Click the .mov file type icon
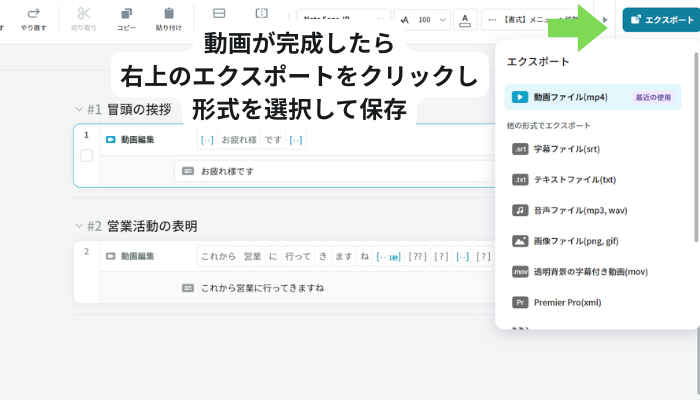700x400 pixels. coord(520,271)
